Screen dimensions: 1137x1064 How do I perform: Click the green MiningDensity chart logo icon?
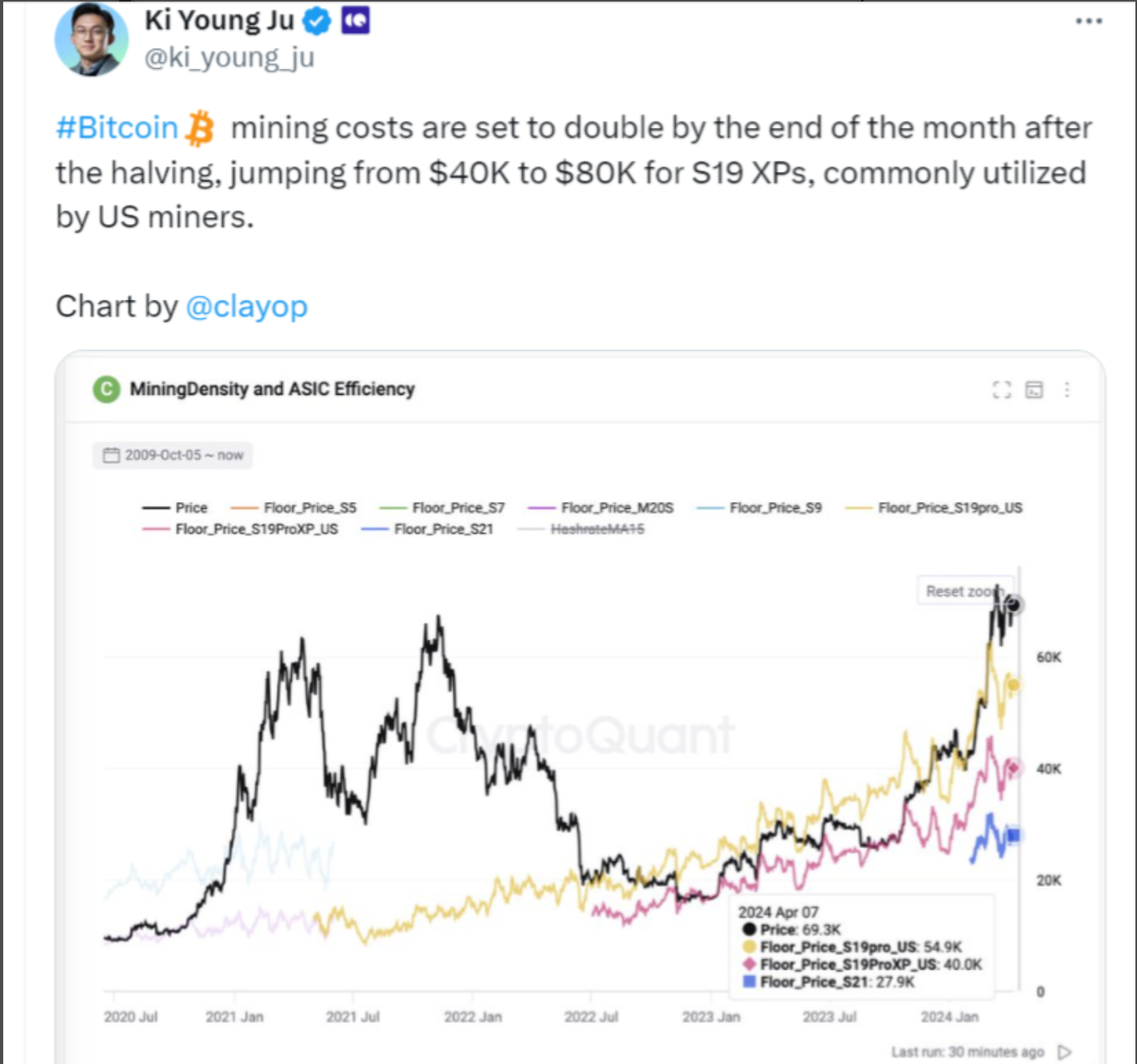coord(106,389)
